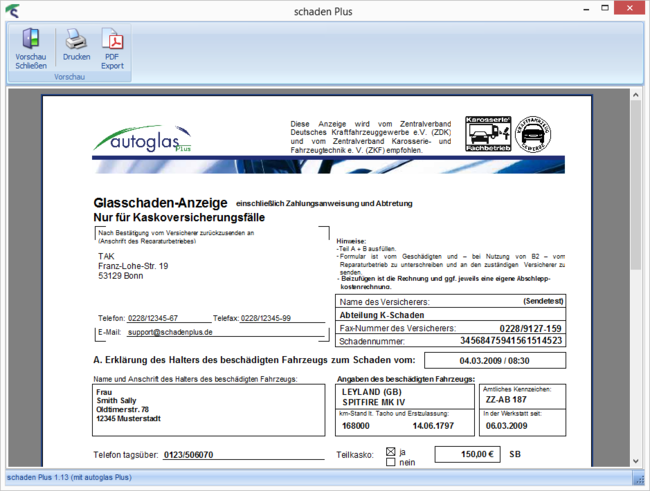
Task: Click the scroll down arrow of the preview
Action: (635, 462)
